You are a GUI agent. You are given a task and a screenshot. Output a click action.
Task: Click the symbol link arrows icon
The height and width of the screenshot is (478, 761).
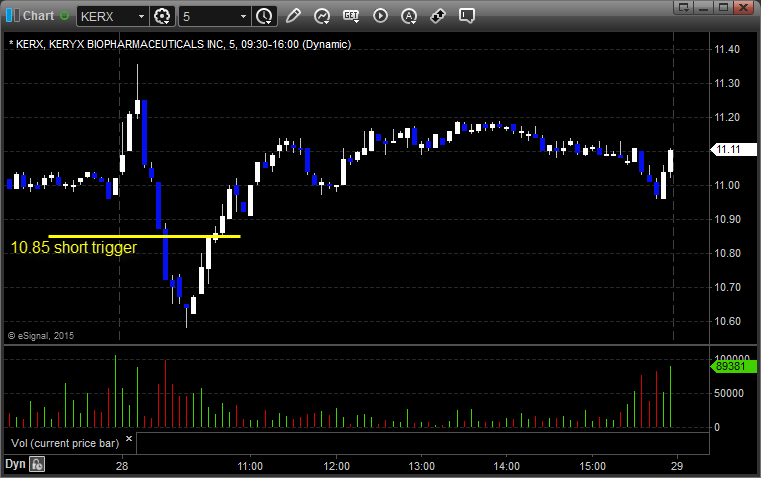pyautogui.click(x=438, y=16)
